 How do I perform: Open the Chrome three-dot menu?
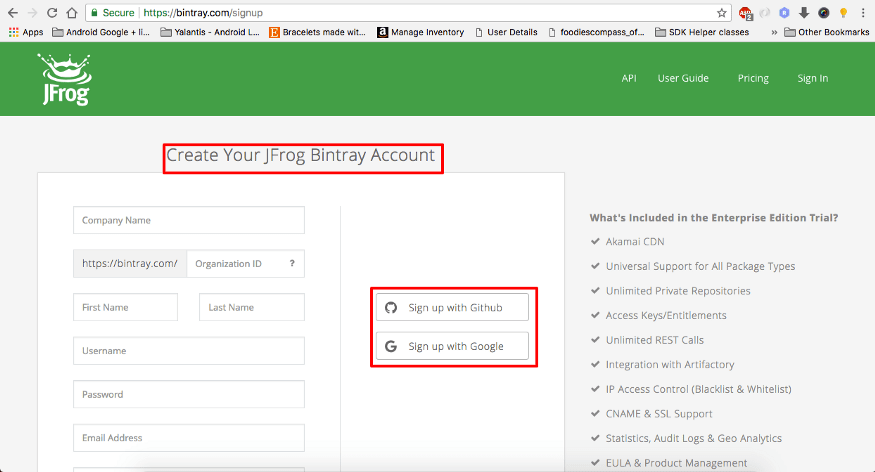click(863, 13)
